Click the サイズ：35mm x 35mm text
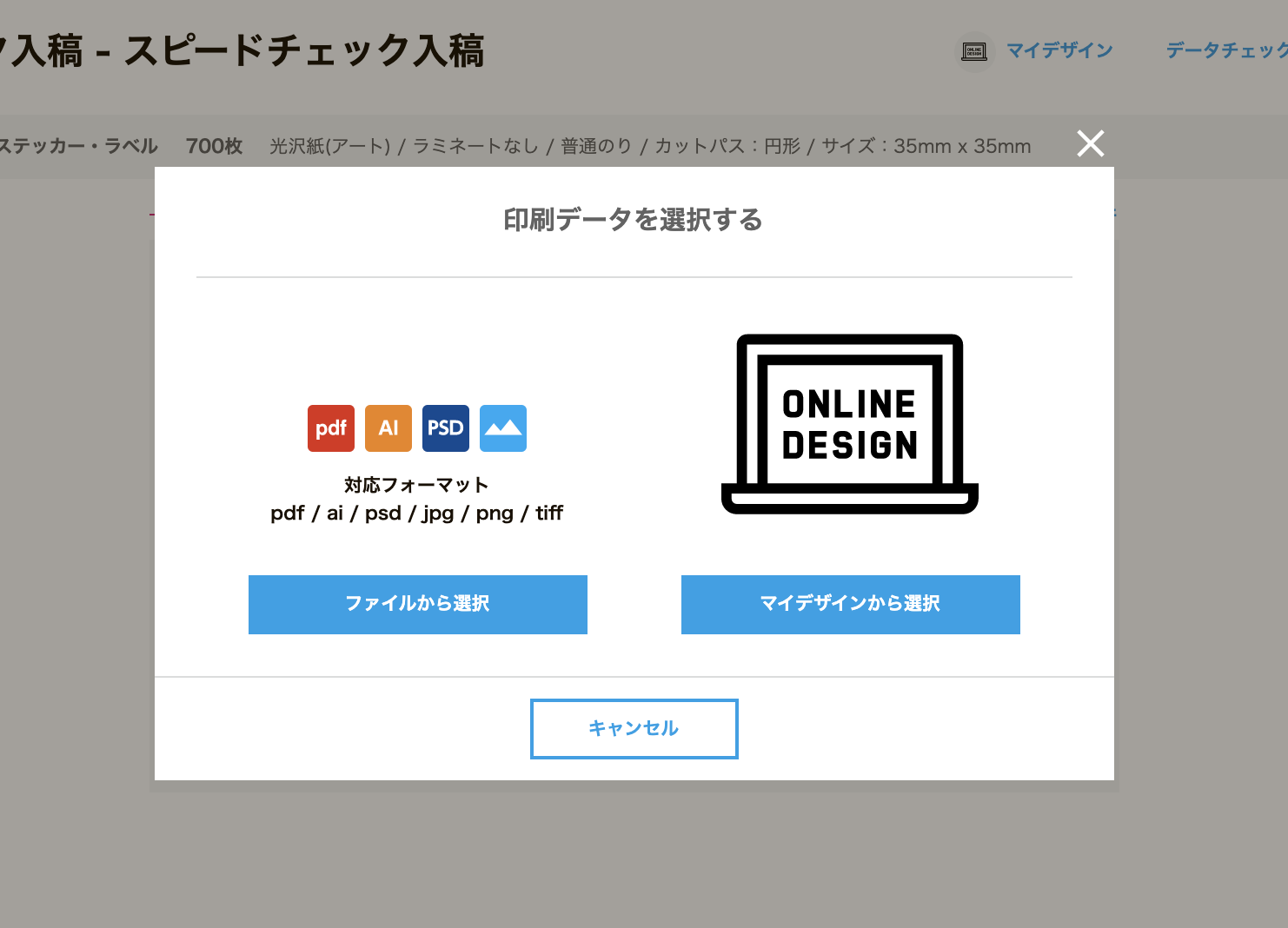1288x928 pixels. pos(926,146)
